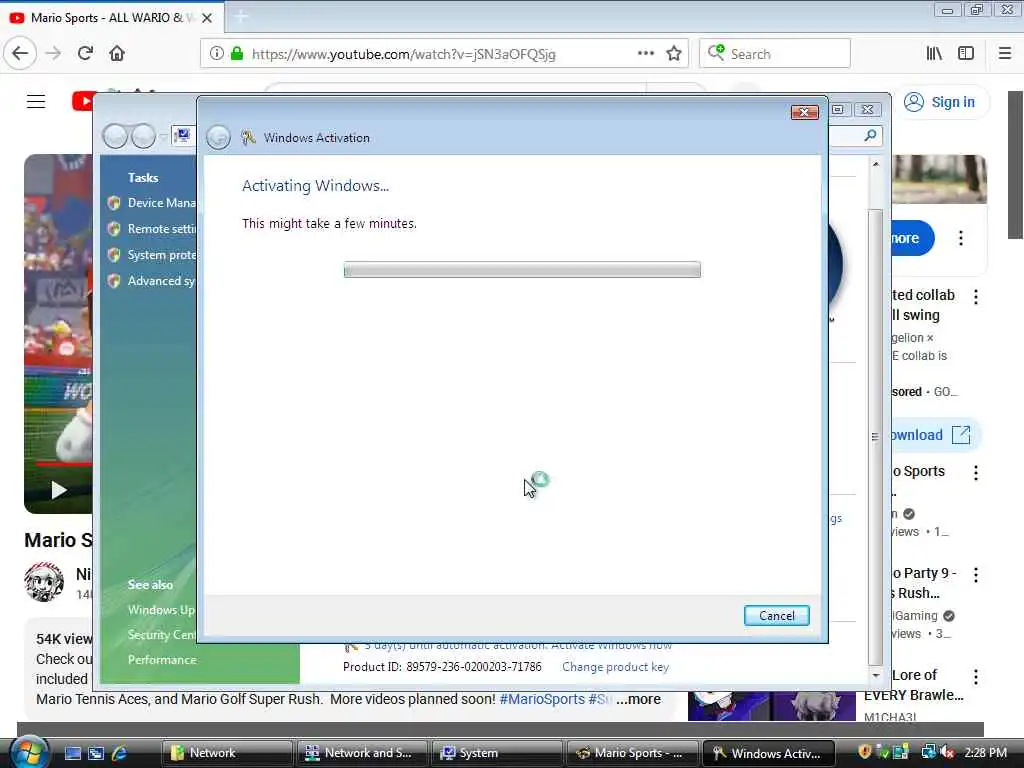
Task: Open options menu for Sports video suggestion
Action: [976, 473]
